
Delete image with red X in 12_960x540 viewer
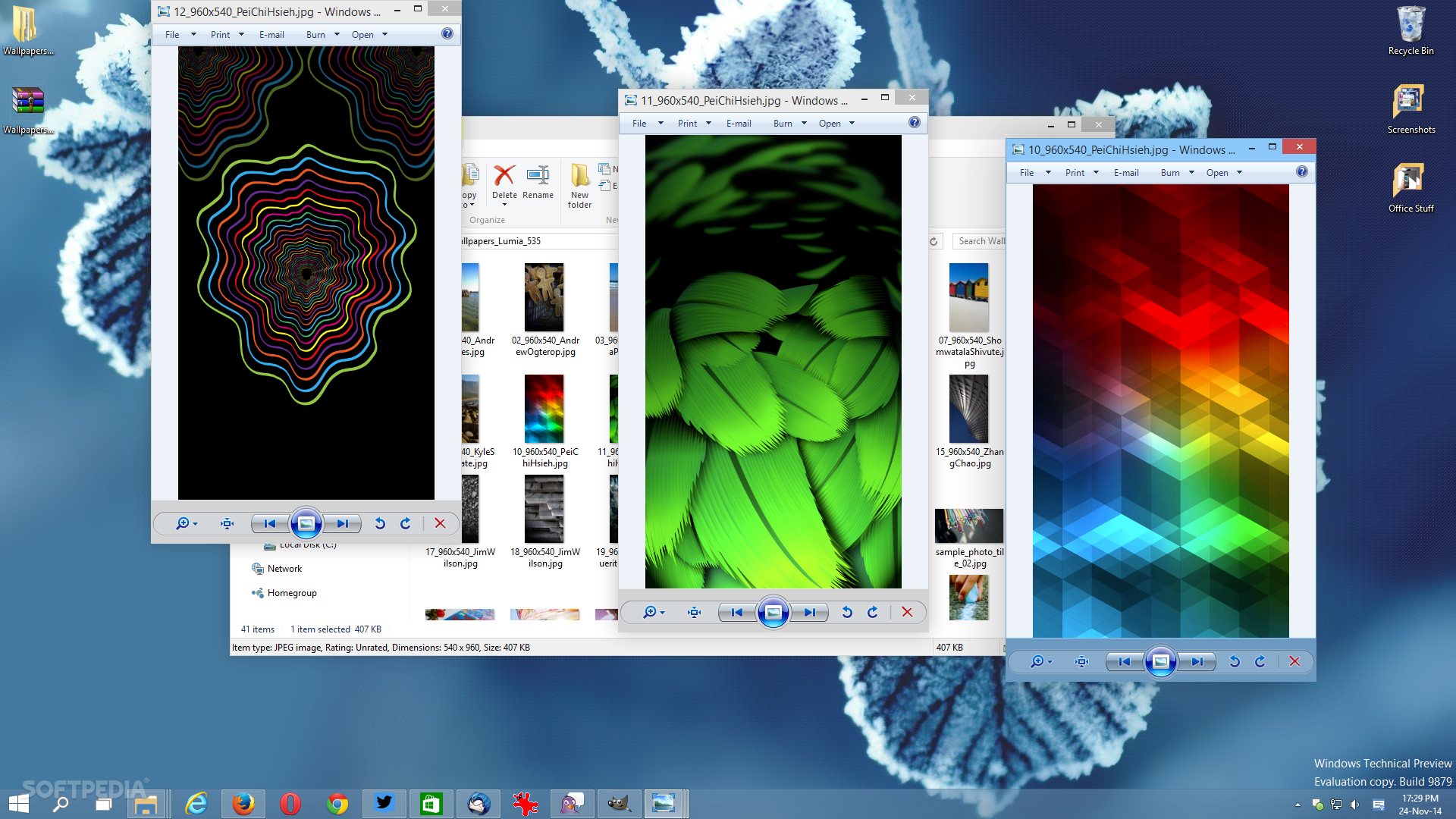click(x=440, y=524)
